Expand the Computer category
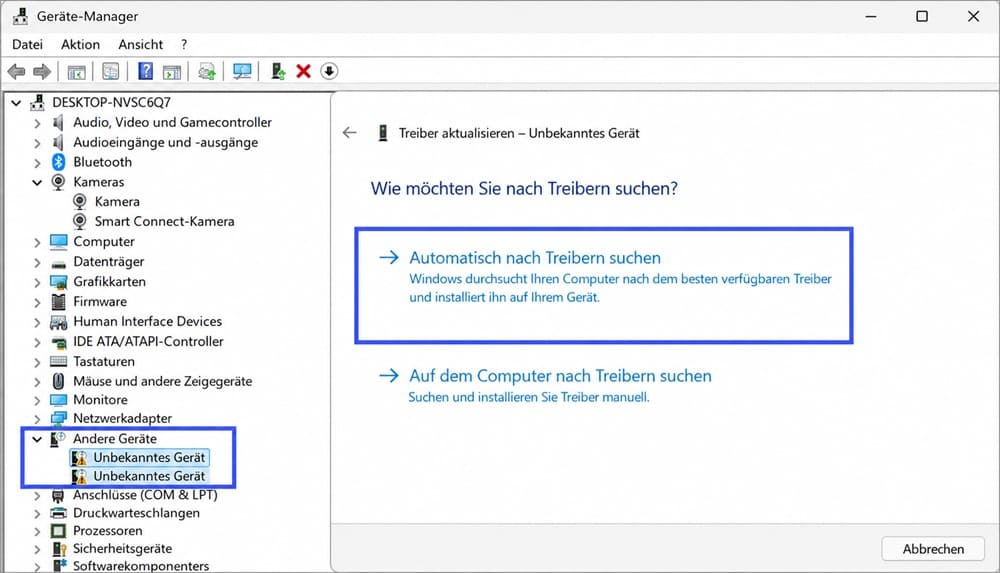The width and height of the screenshot is (1000, 573). pyautogui.click(x=37, y=242)
